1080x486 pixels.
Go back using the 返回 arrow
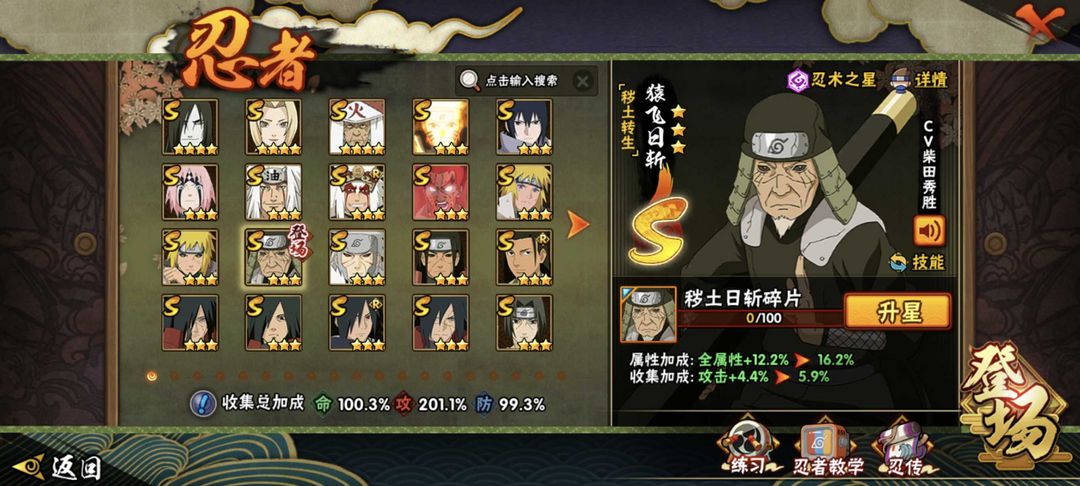pyautogui.click(x=59, y=468)
